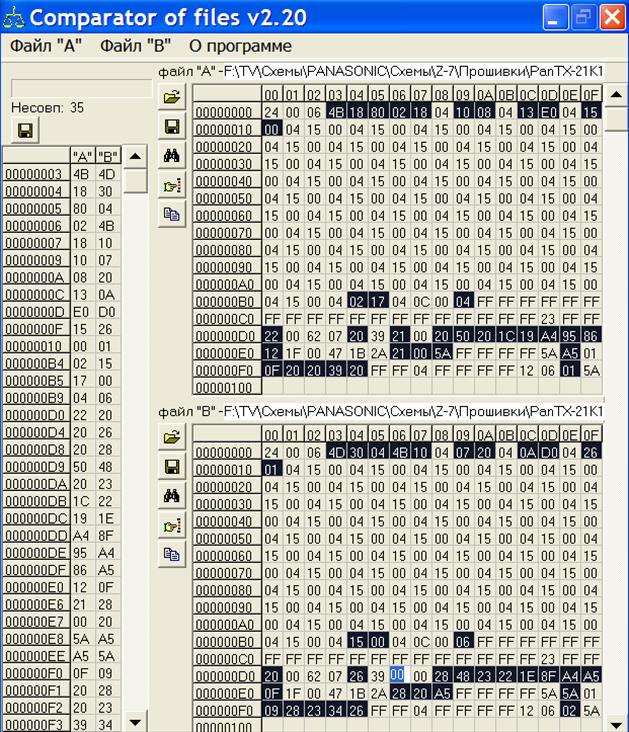Screen dimensions: 629x732
Task: Click the go-to-difference hand icon for file B
Action: click(172, 525)
